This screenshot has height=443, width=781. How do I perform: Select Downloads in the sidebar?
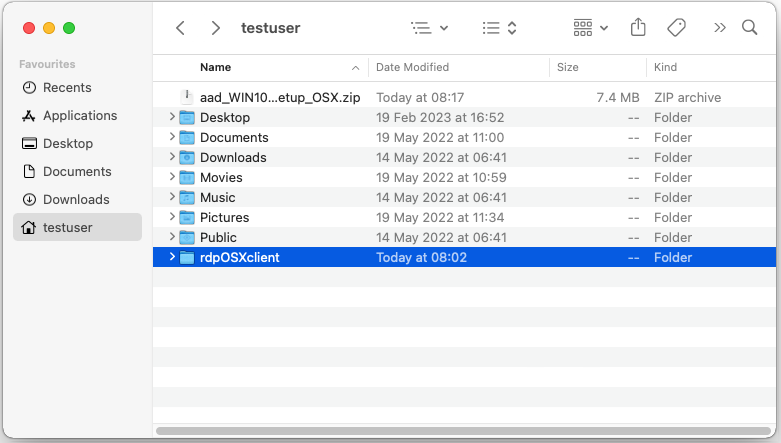76,199
